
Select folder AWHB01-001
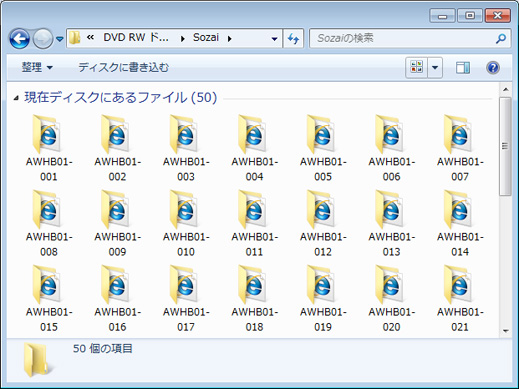tap(49, 148)
